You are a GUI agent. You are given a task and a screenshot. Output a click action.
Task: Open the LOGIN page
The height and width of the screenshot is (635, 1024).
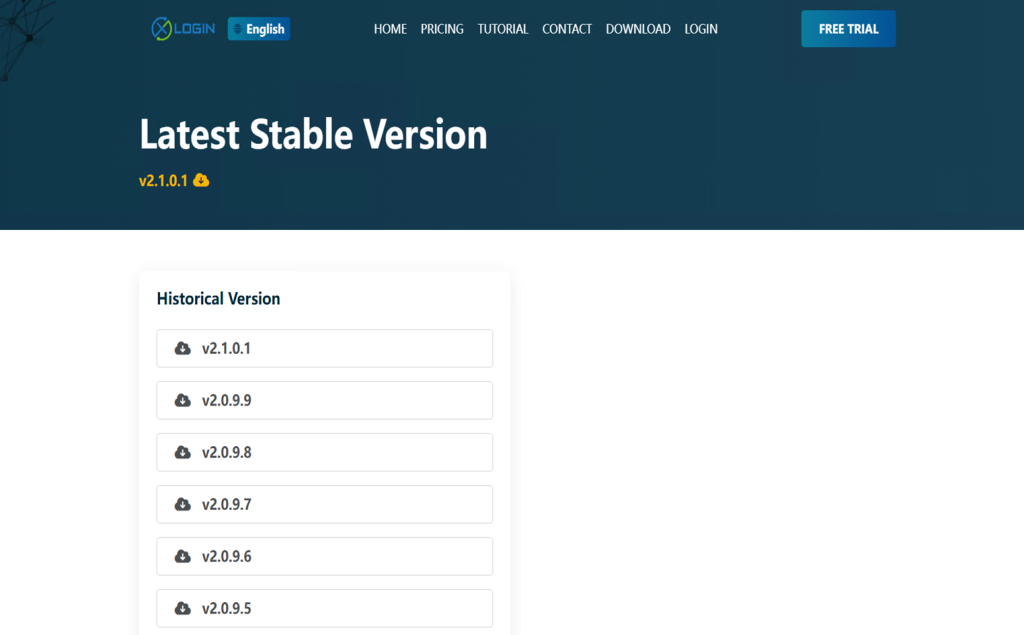tap(701, 29)
